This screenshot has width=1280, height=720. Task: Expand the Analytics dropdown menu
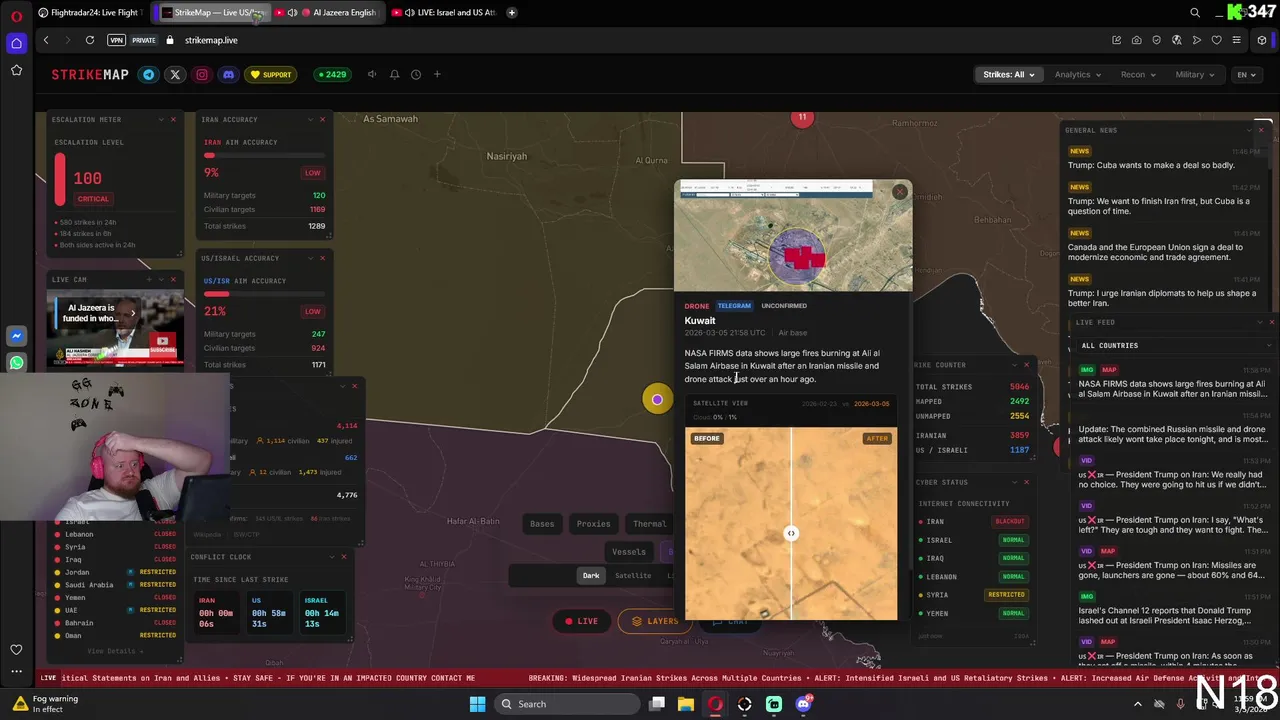coord(1077,74)
